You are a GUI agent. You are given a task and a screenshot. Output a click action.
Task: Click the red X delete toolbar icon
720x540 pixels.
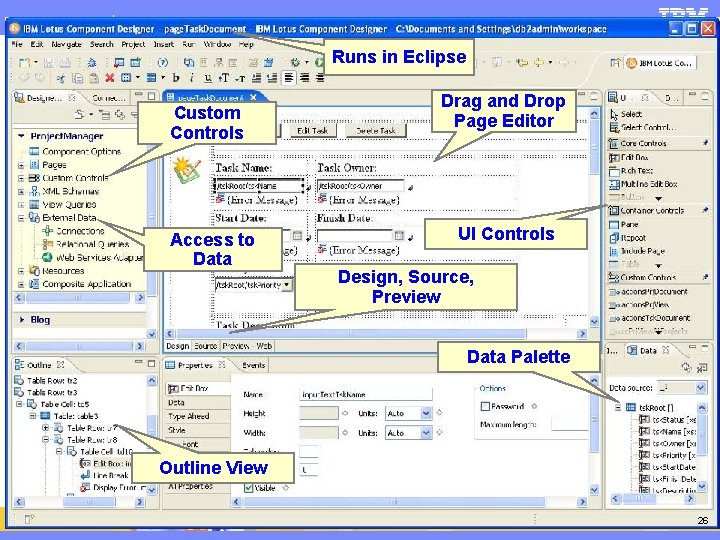click(x=109, y=78)
